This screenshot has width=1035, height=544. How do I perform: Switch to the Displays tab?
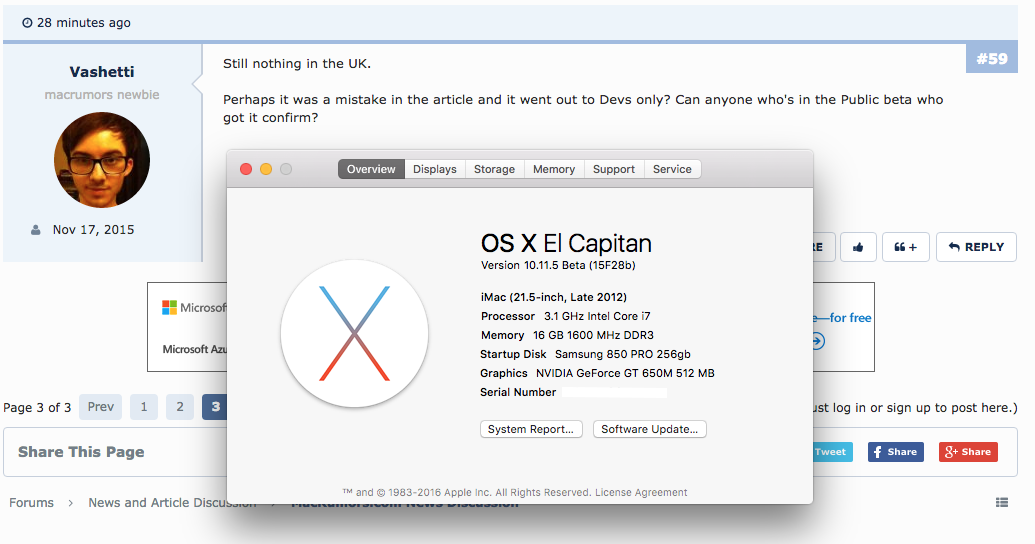435,169
